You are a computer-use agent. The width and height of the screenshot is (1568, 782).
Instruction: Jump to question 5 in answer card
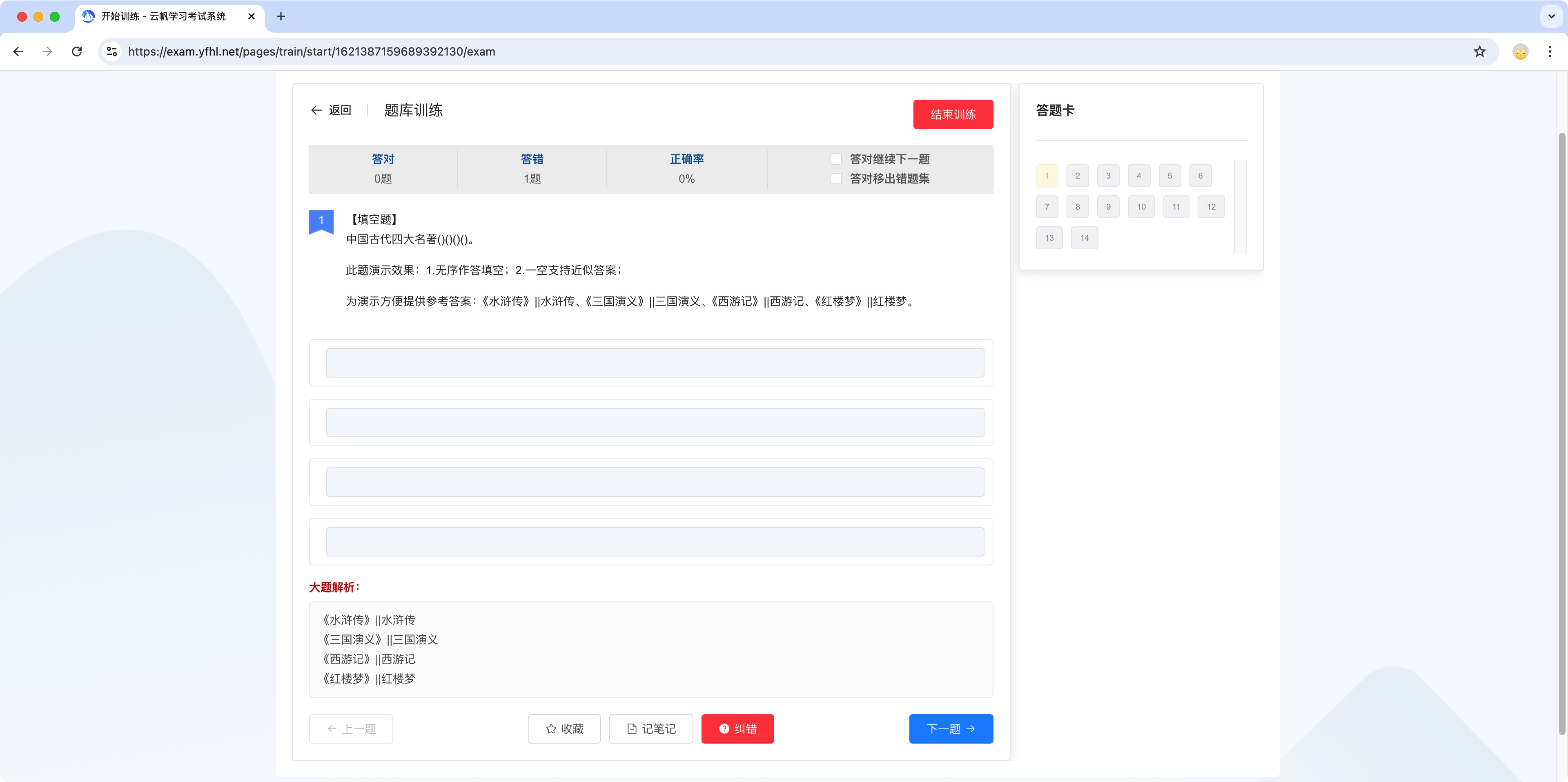(x=1170, y=176)
